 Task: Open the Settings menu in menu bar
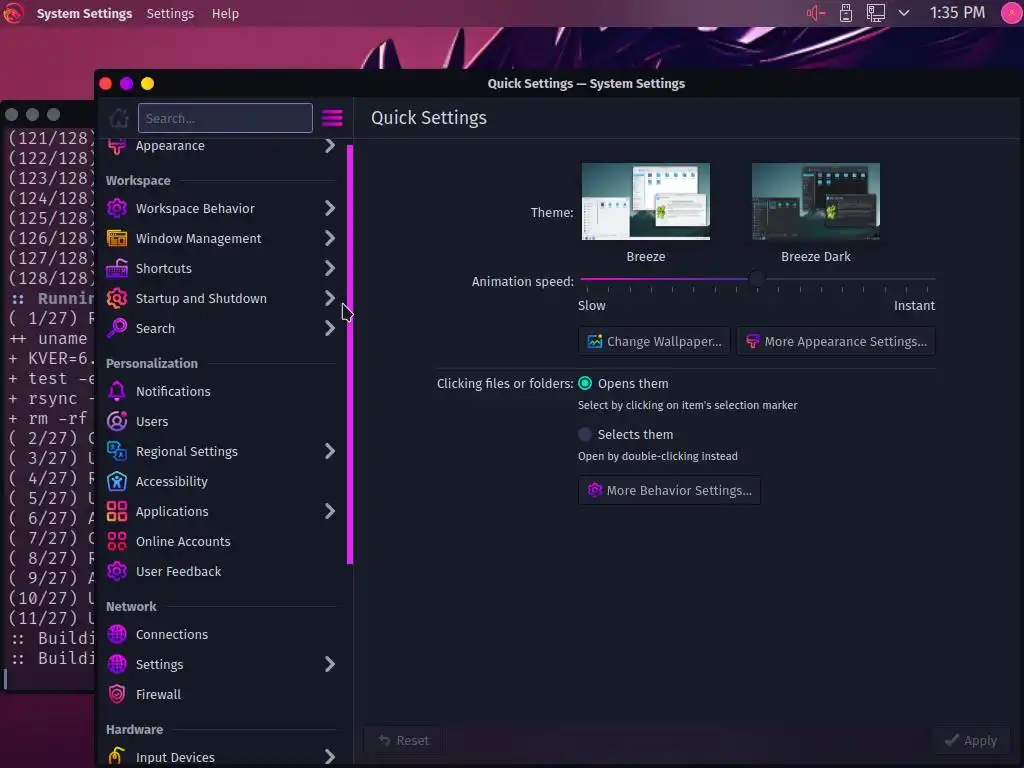[170, 13]
